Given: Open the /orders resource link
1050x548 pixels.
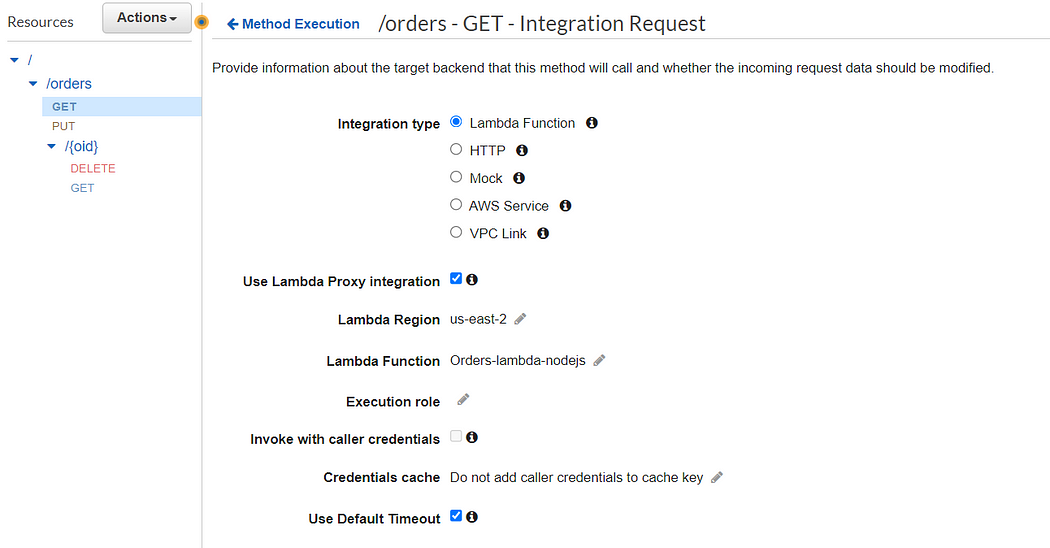Looking at the screenshot, I should (69, 84).
